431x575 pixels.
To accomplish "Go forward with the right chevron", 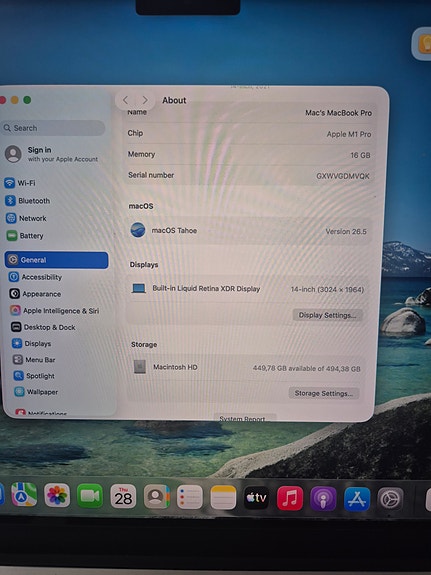I will point(145,100).
